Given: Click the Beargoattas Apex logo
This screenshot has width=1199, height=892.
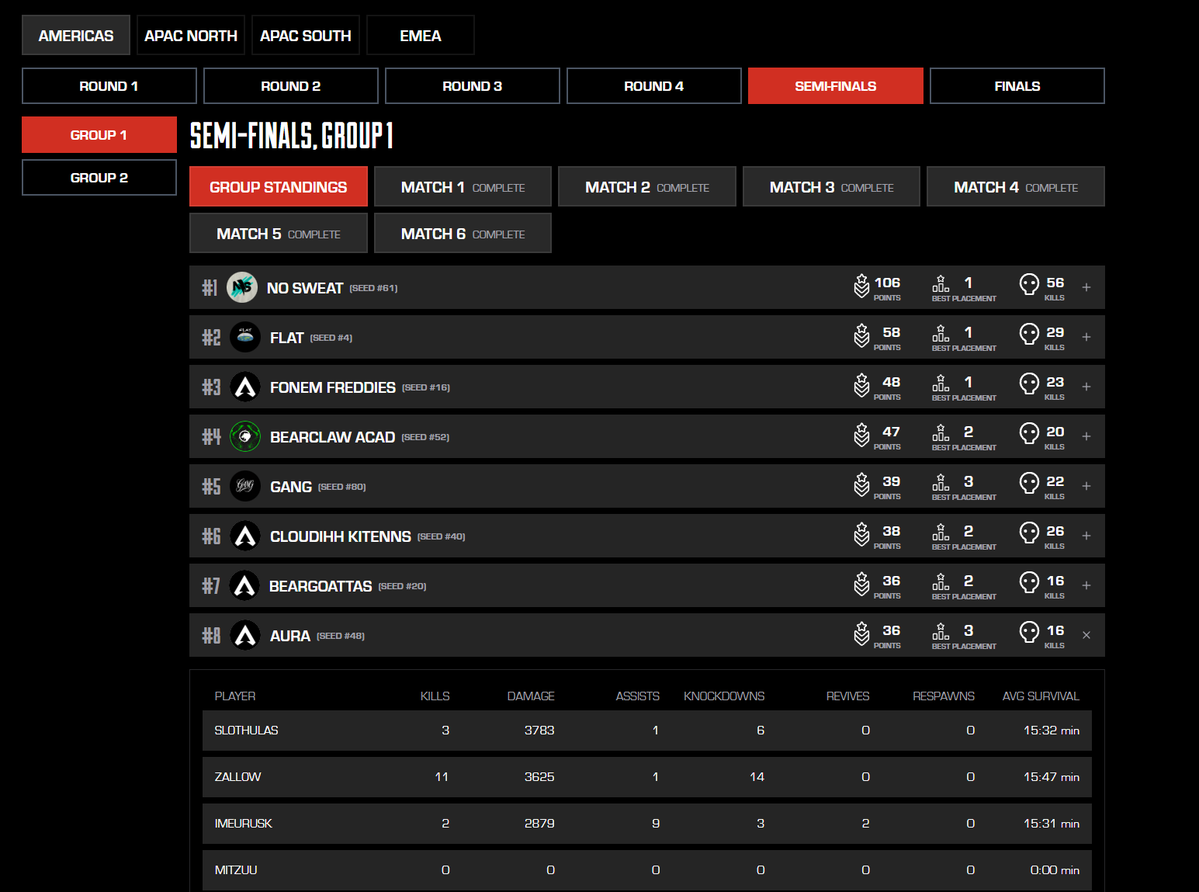Looking at the screenshot, I should [x=245, y=585].
